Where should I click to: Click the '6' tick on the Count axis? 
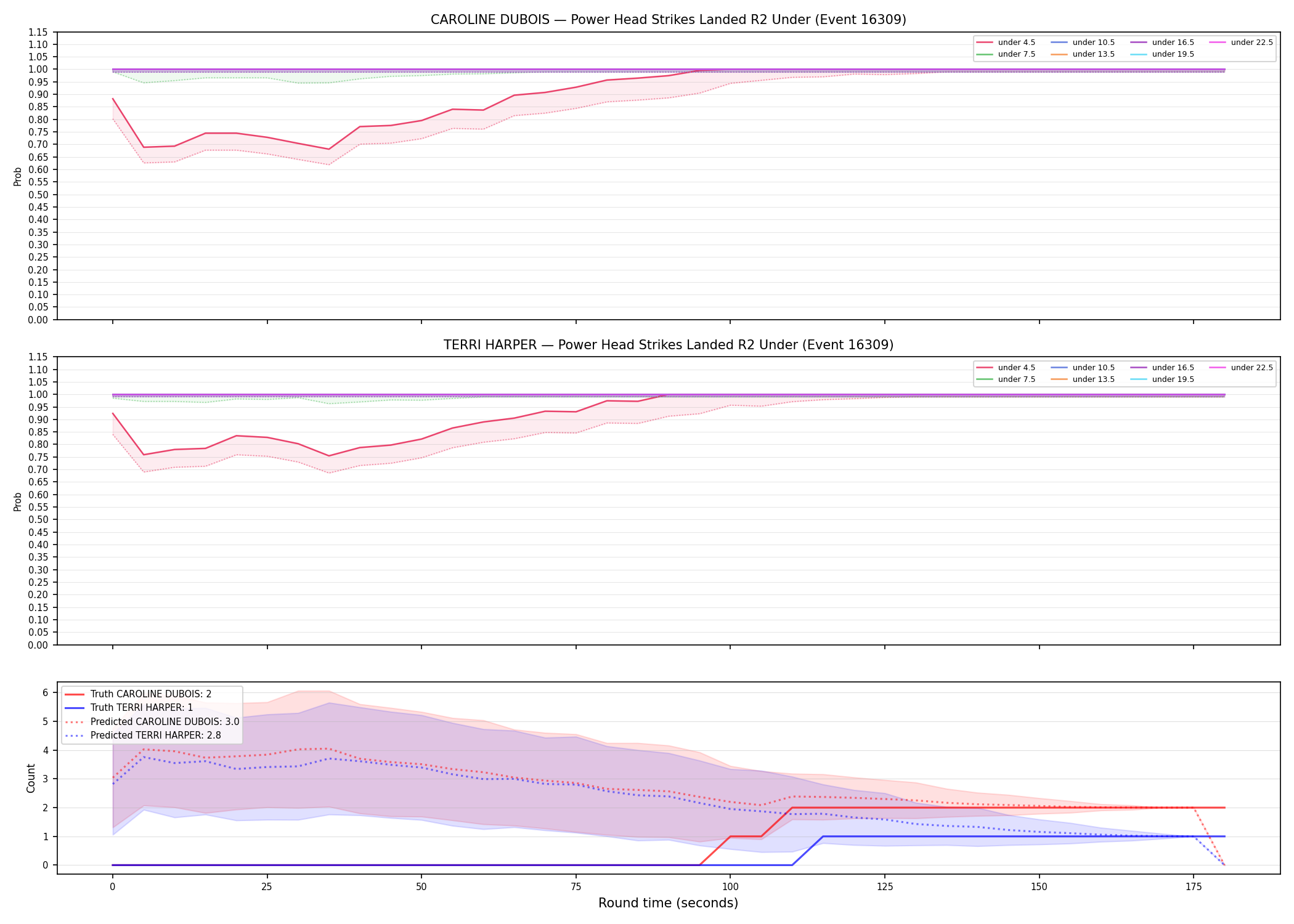pos(45,692)
